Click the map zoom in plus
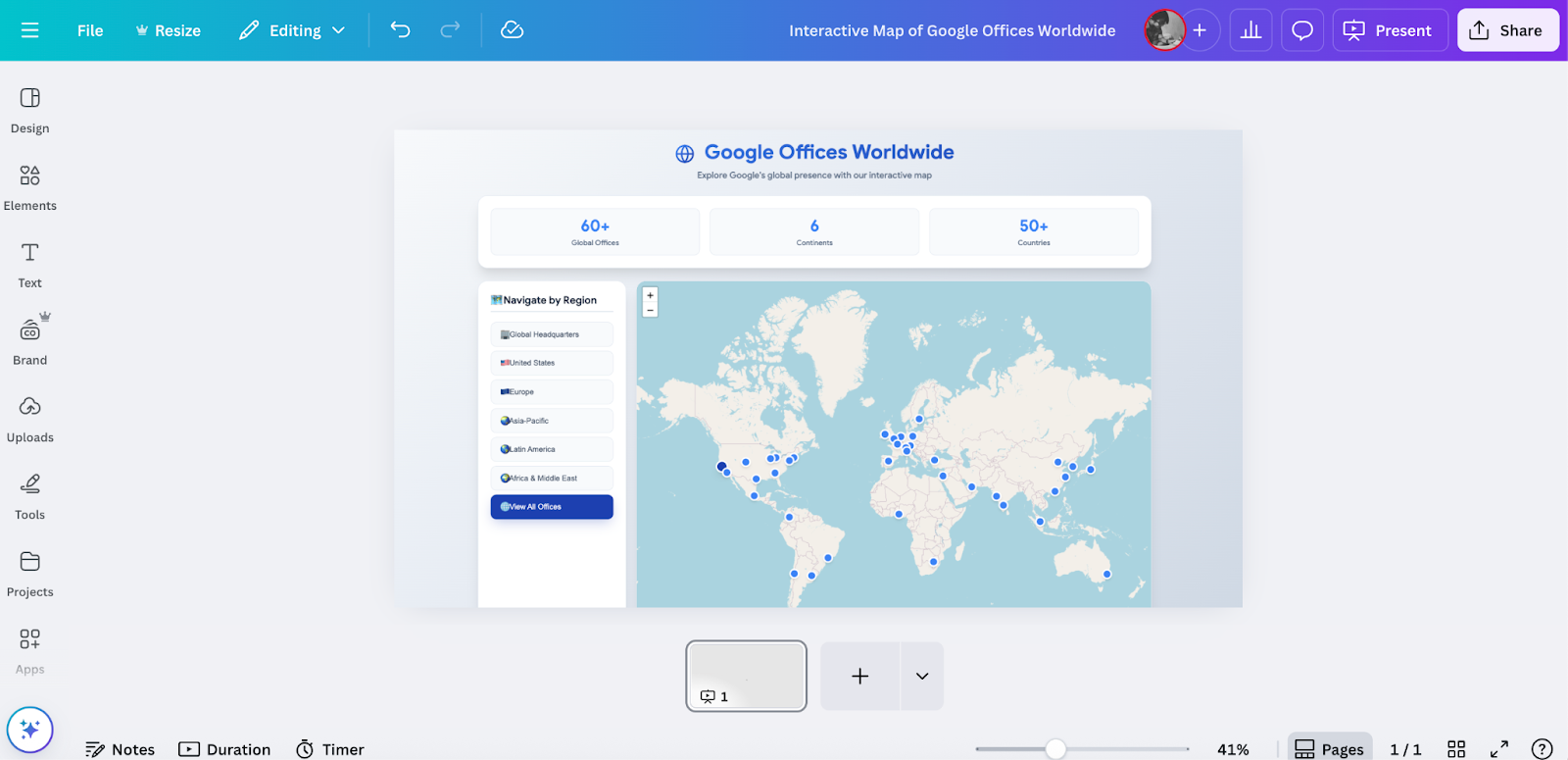 click(x=650, y=295)
